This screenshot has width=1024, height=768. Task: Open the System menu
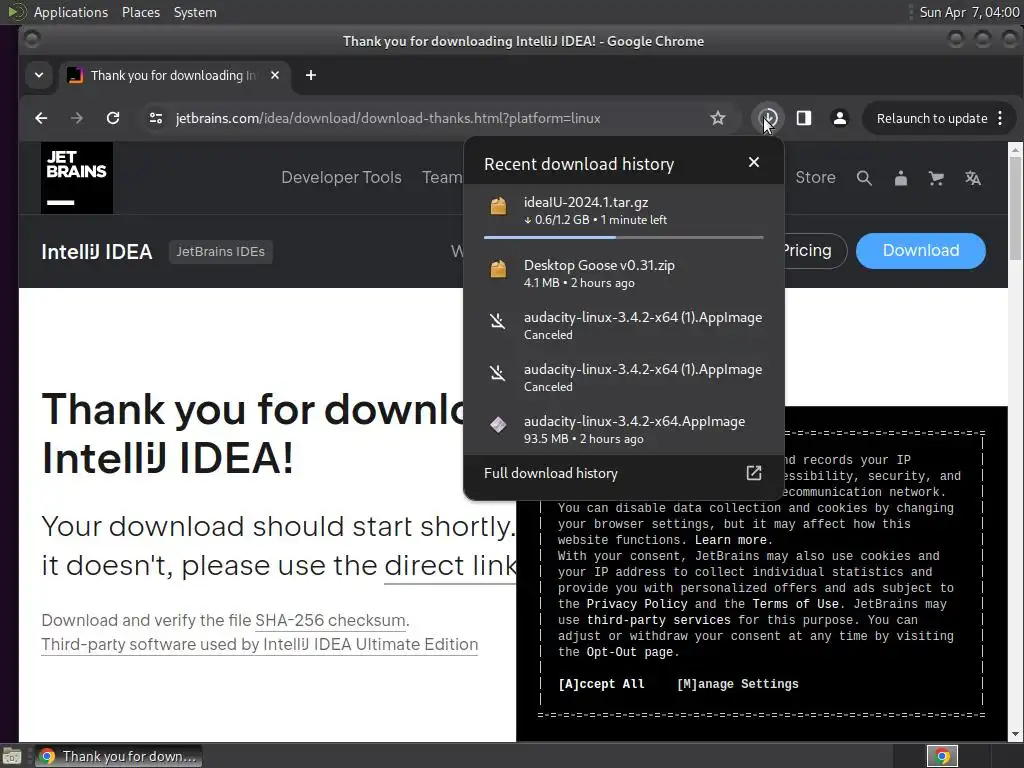tap(195, 12)
